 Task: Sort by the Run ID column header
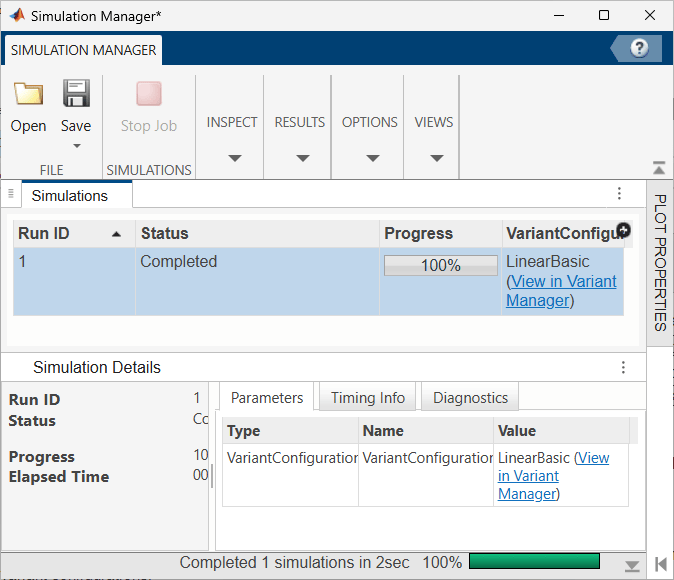click(74, 233)
